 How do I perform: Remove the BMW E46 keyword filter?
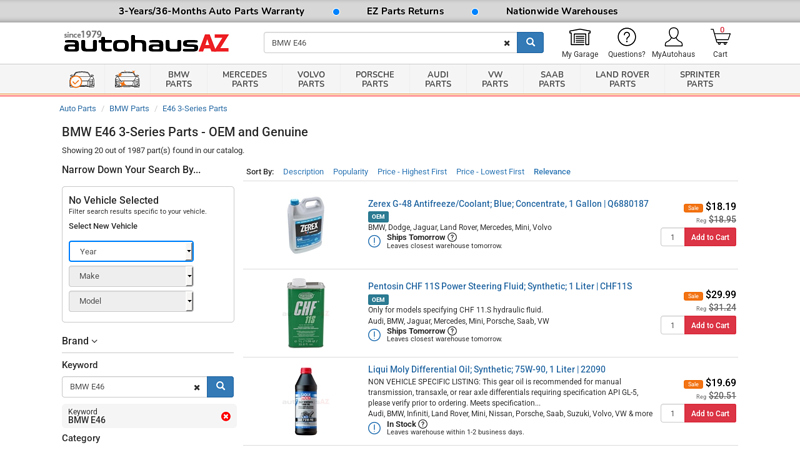pos(226,416)
